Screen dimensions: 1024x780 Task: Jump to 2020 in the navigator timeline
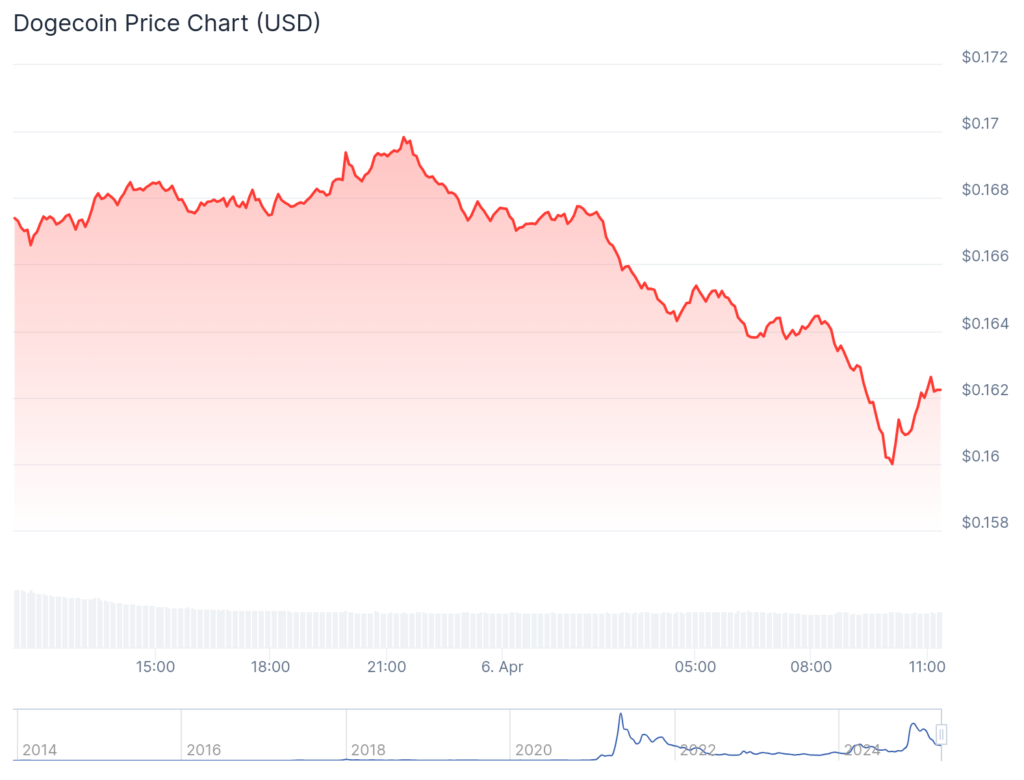532,750
